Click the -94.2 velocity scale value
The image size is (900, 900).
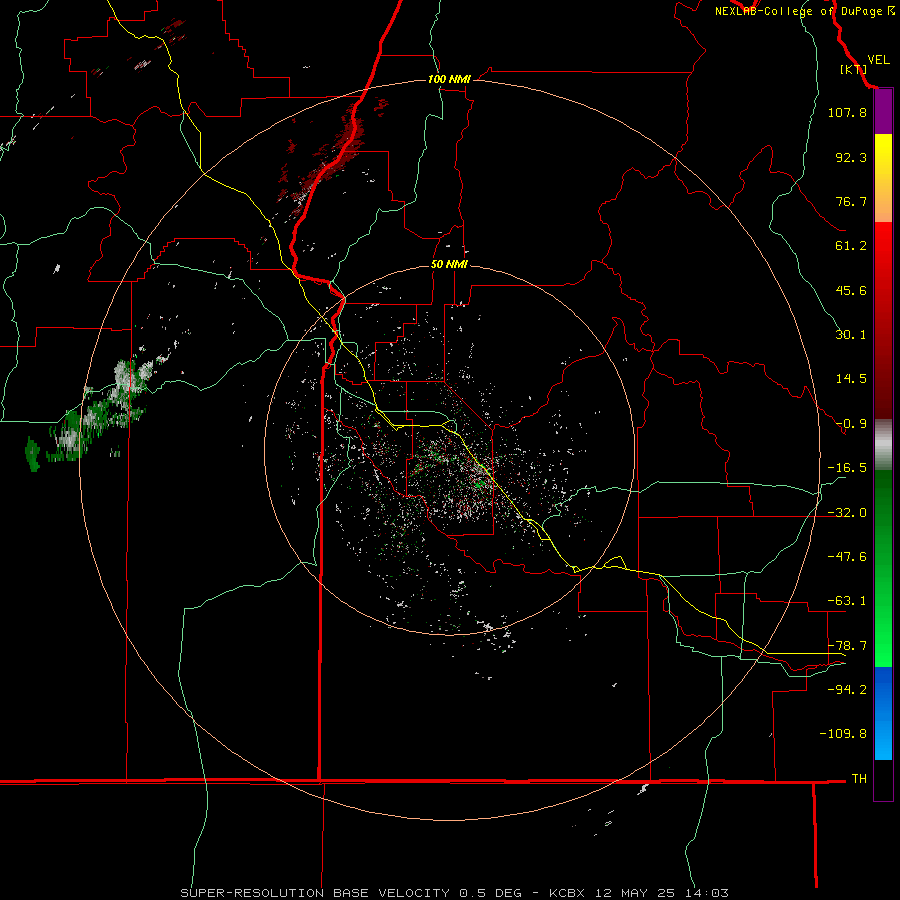(847, 689)
